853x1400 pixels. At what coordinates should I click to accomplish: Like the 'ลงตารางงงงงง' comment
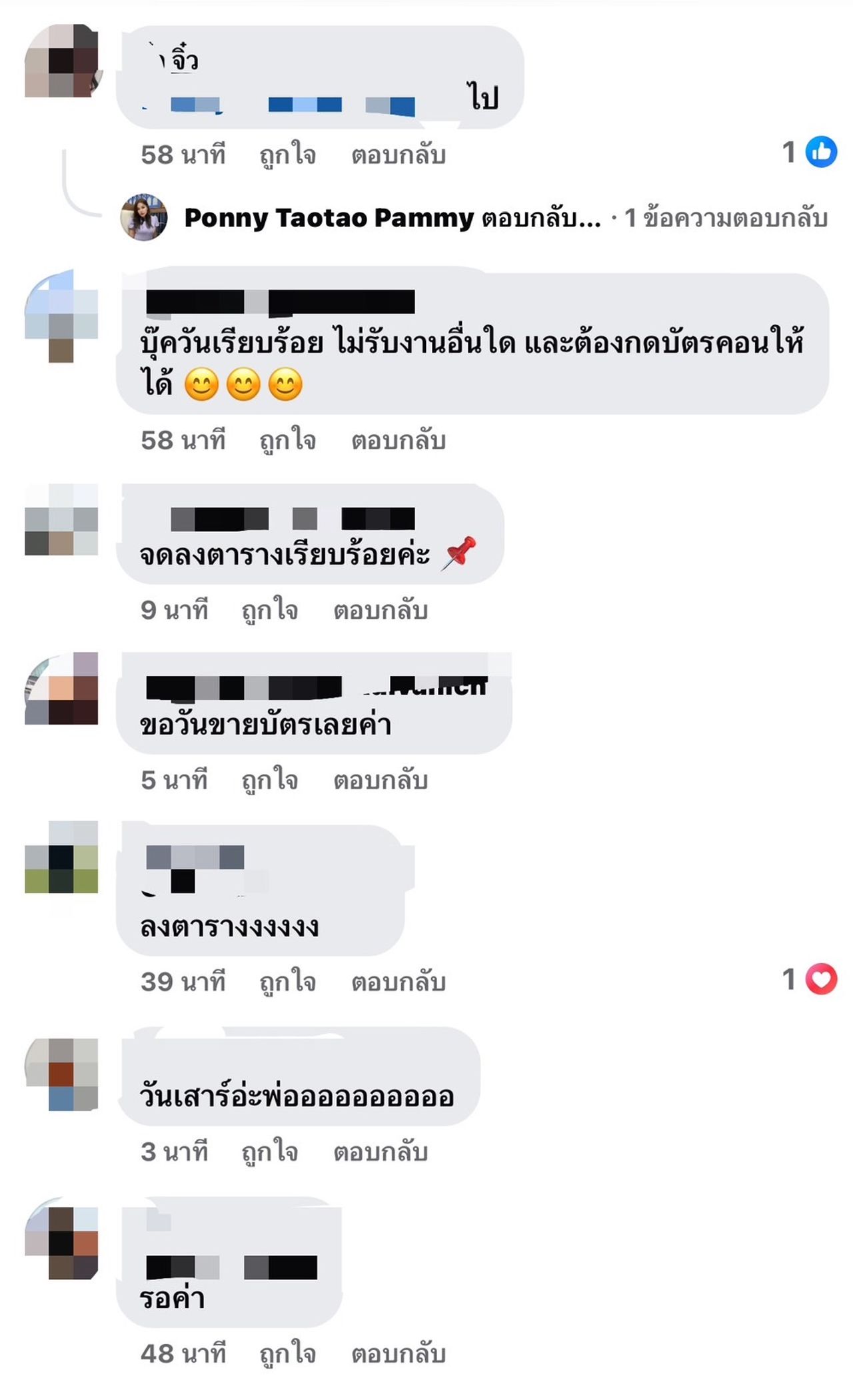click(287, 982)
